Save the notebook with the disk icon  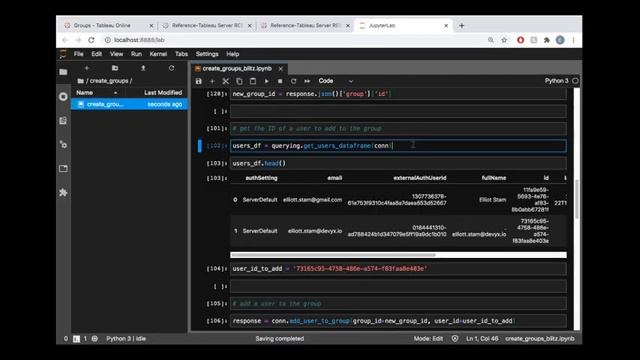pyautogui.click(x=199, y=81)
